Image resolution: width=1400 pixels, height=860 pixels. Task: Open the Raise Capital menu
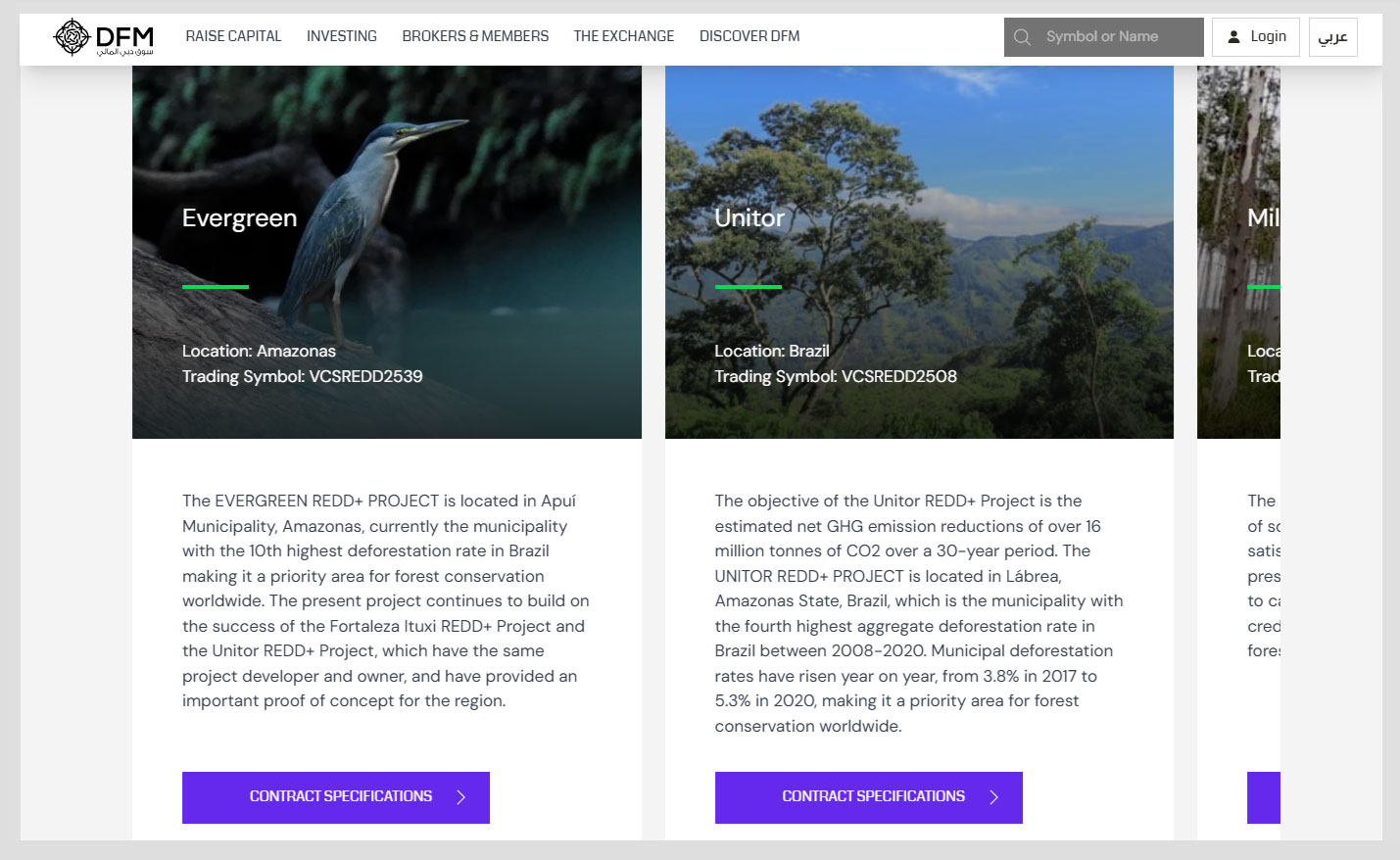tap(233, 36)
